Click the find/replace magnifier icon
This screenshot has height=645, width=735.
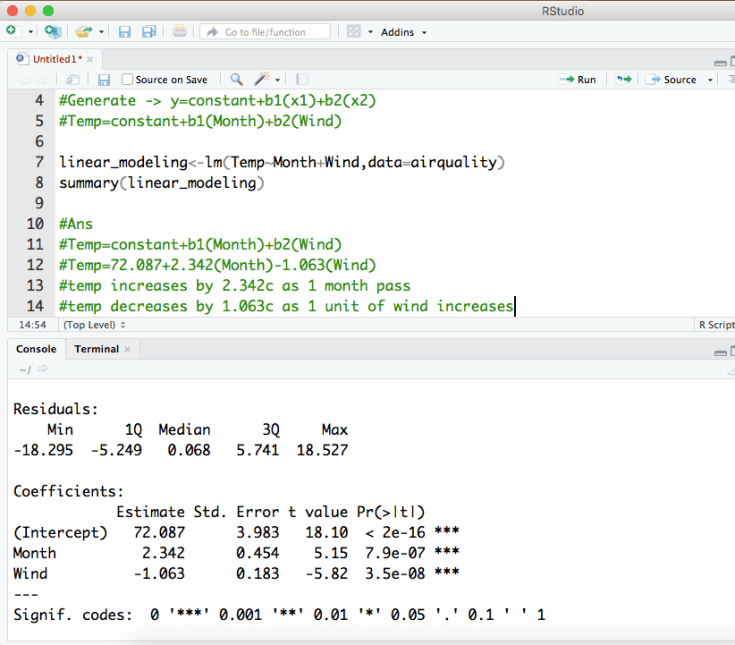point(237,79)
